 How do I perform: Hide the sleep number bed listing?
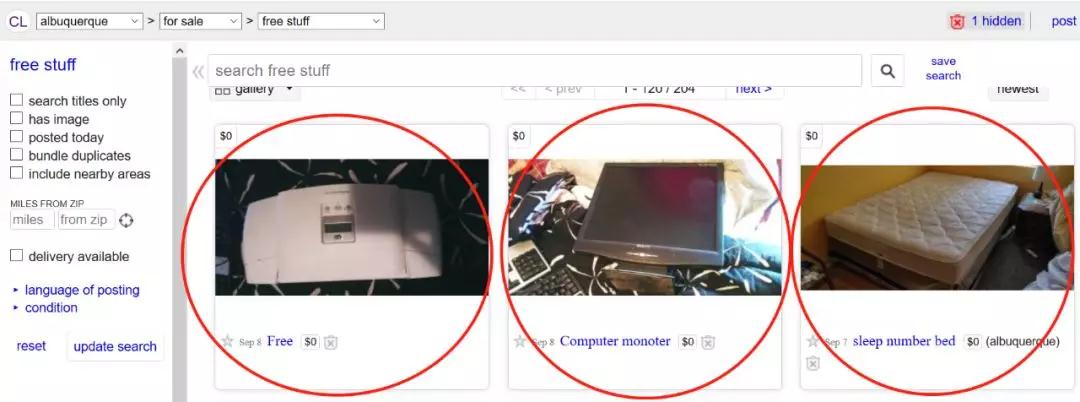tap(813, 363)
